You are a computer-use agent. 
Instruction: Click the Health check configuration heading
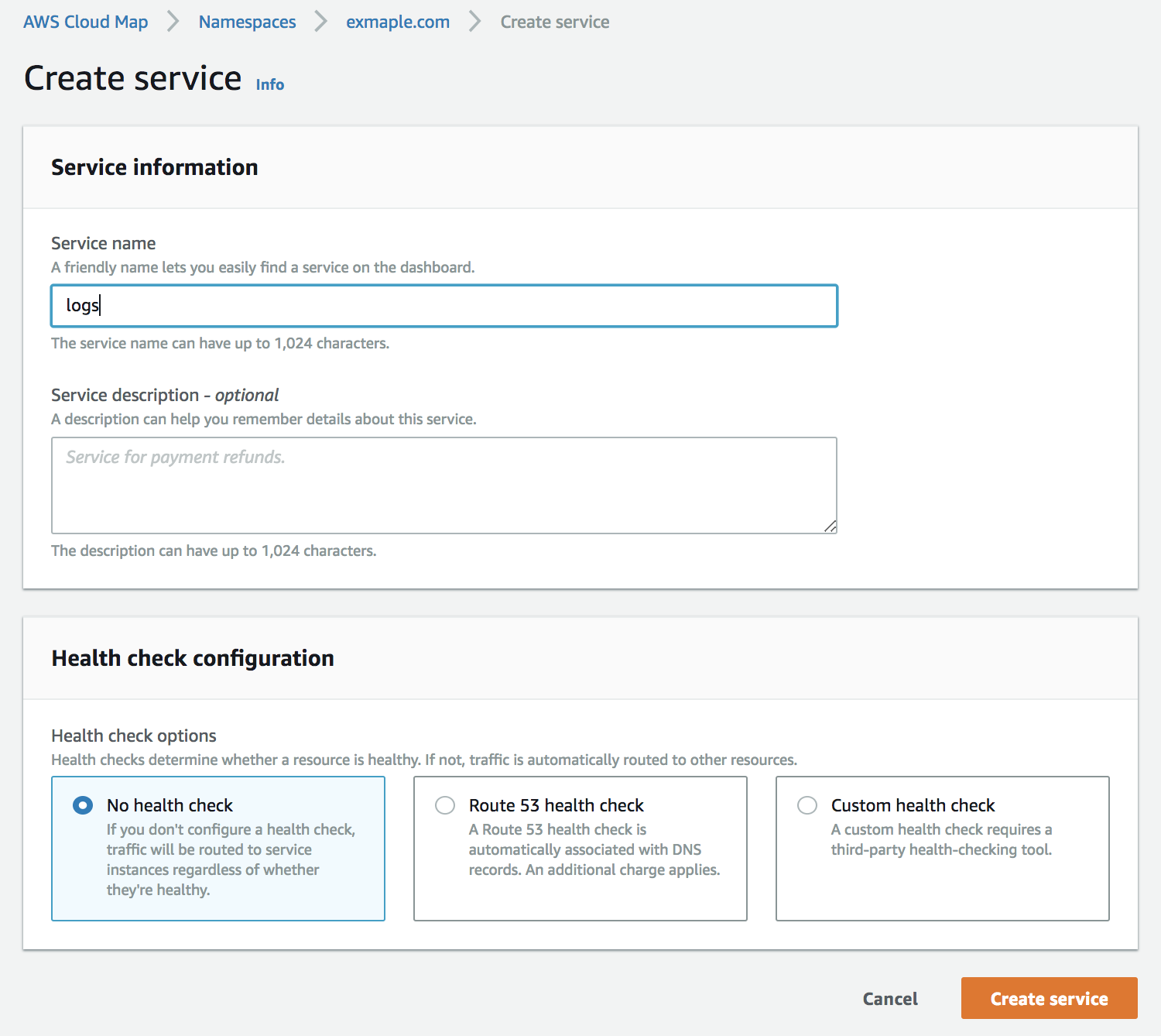[192, 658]
